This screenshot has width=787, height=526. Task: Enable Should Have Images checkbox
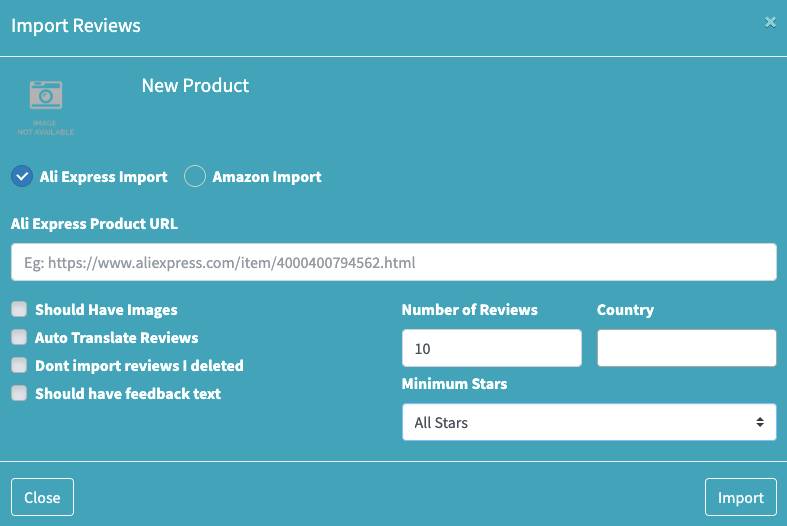click(x=19, y=309)
